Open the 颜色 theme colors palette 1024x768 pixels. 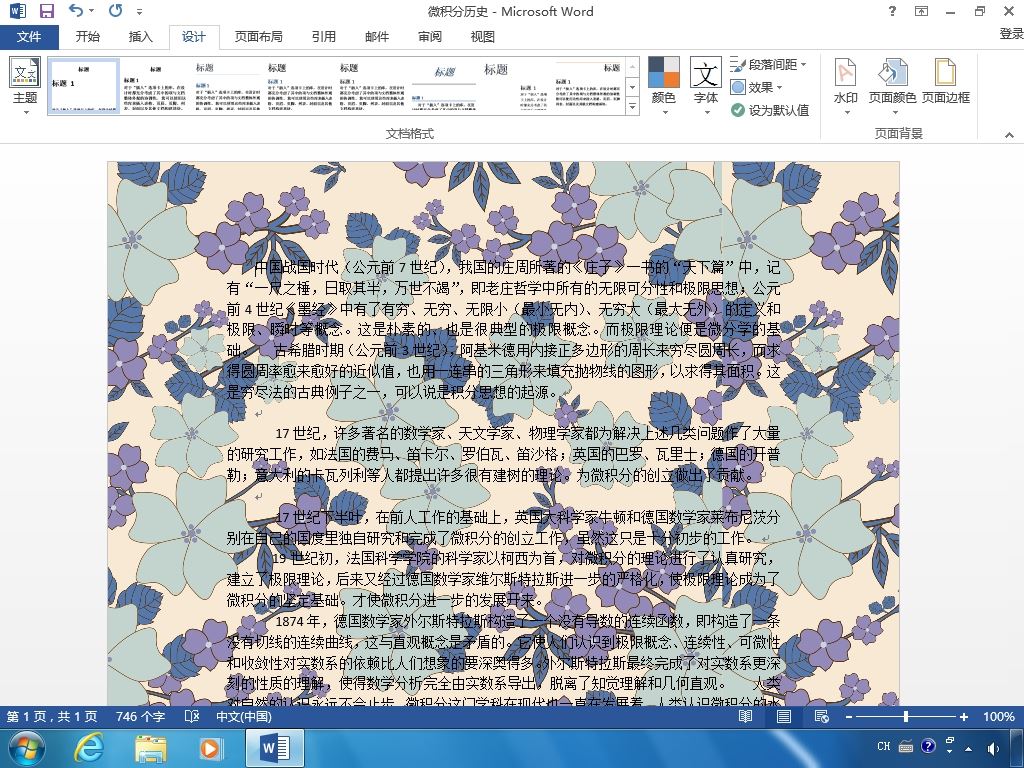[664, 86]
